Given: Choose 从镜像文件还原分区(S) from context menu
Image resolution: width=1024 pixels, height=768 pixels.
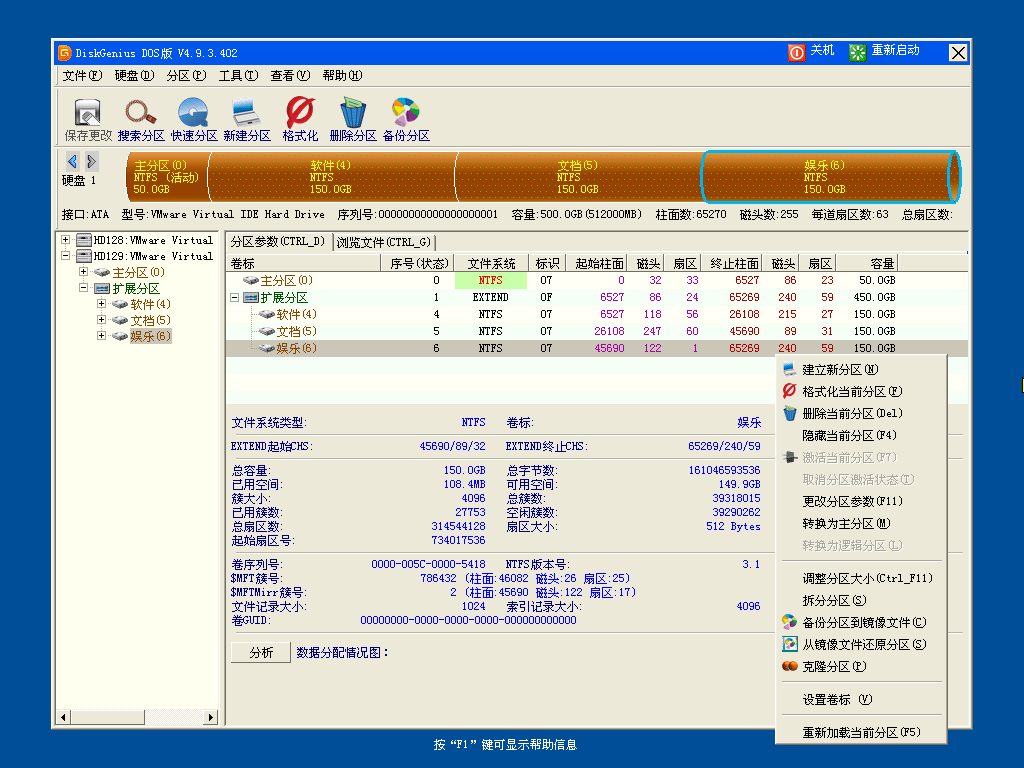Looking at the screenshot, I should click(861, 645).
